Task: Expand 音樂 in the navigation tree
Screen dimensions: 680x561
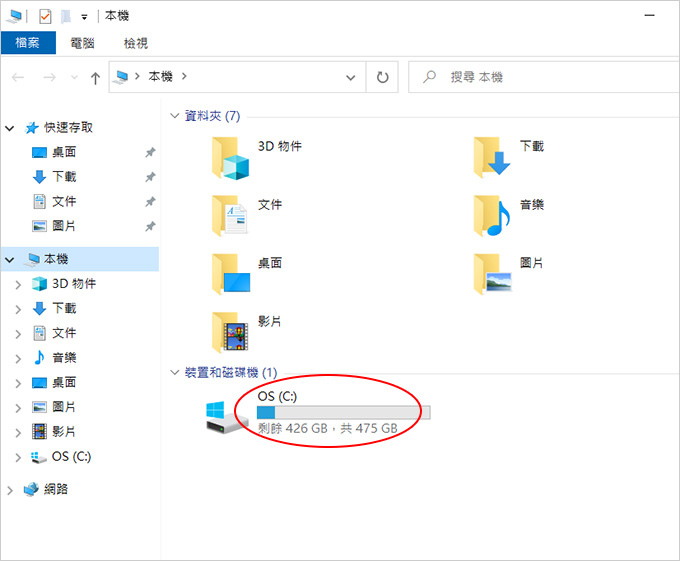Action: 18,359
